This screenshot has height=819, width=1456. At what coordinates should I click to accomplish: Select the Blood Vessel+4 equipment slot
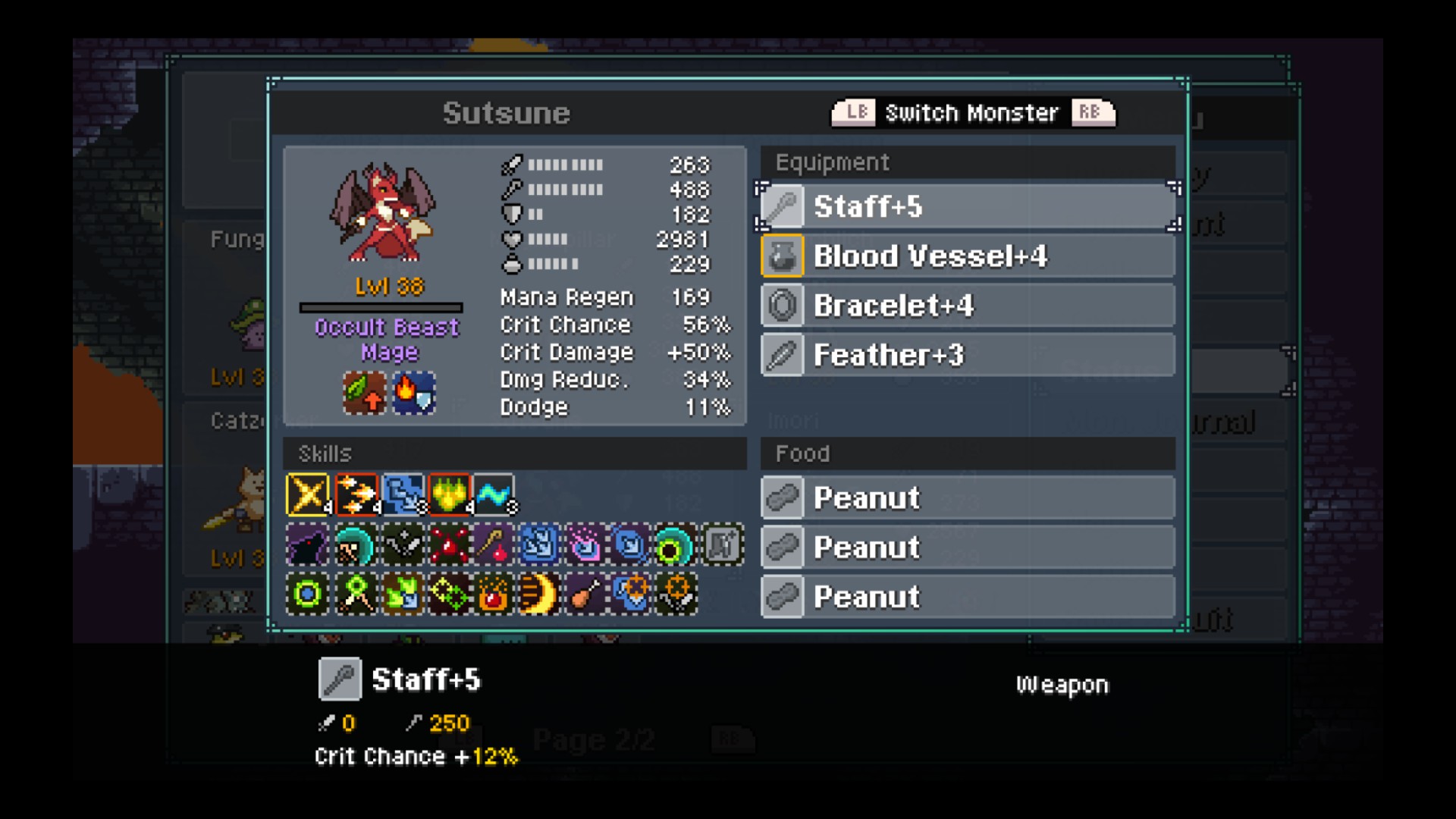tap(968, 256)
